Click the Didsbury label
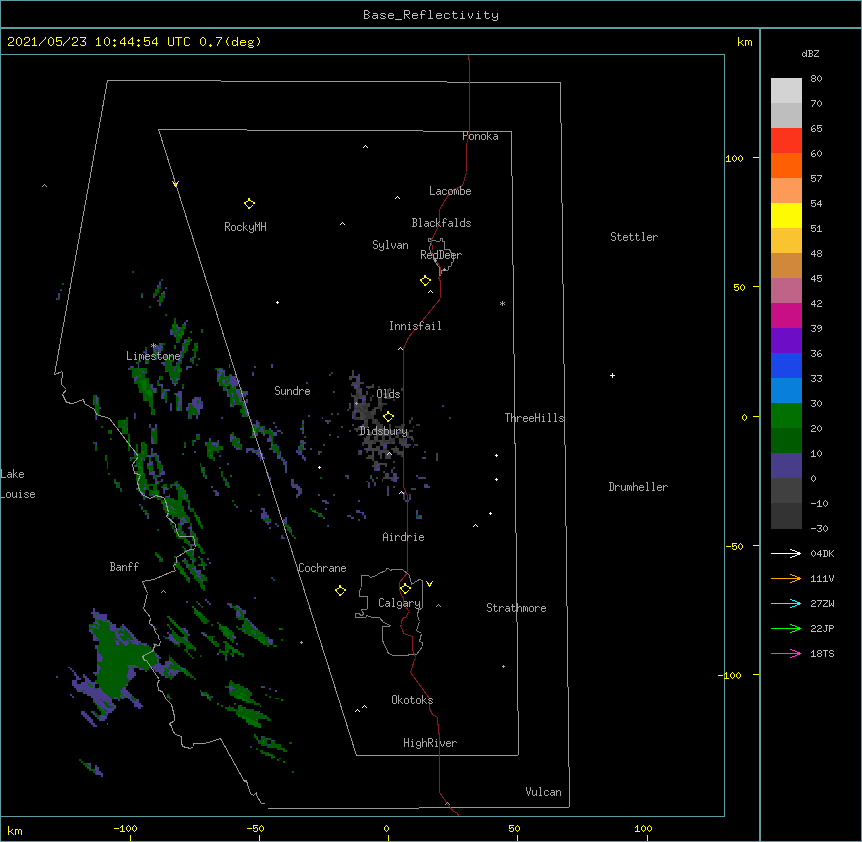Image resolution: width=862 pixels, height=842 pixels. [x=384, y=431]
